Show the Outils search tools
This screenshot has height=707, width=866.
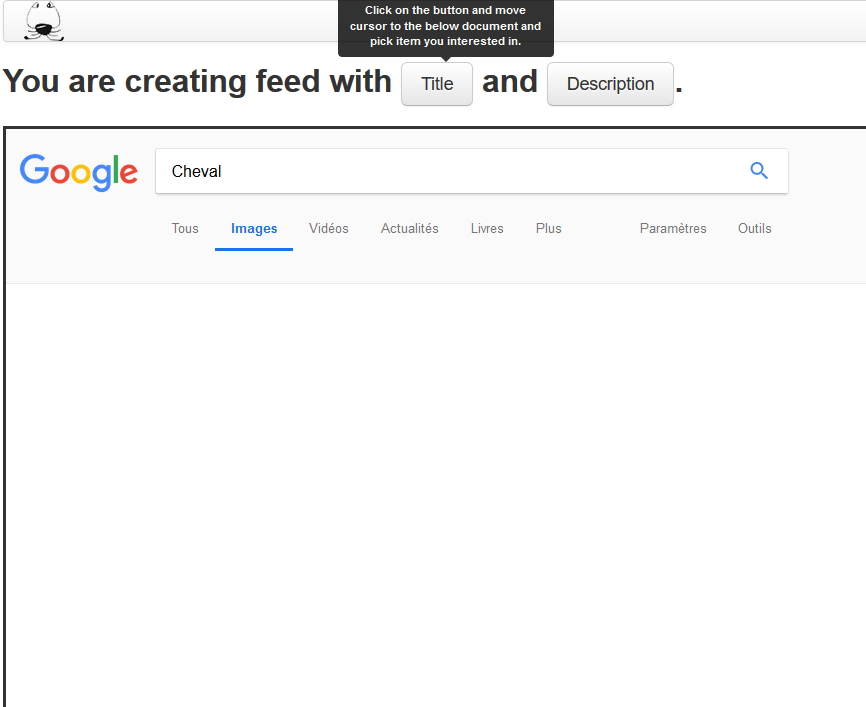755,228
